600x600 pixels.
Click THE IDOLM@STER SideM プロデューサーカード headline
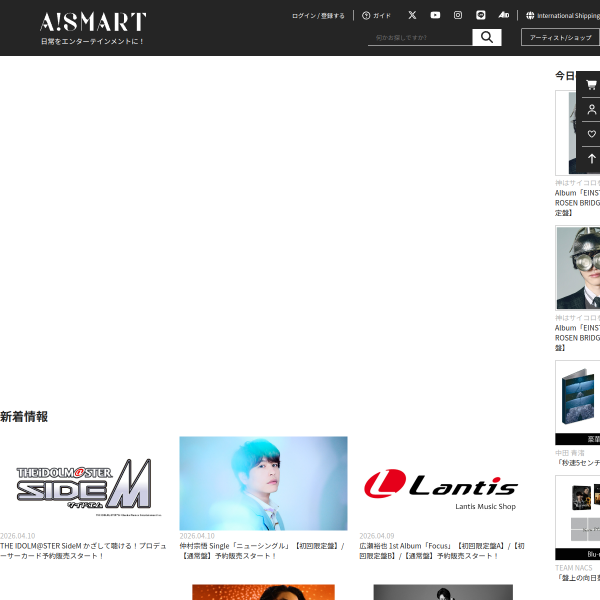(83, 551)
